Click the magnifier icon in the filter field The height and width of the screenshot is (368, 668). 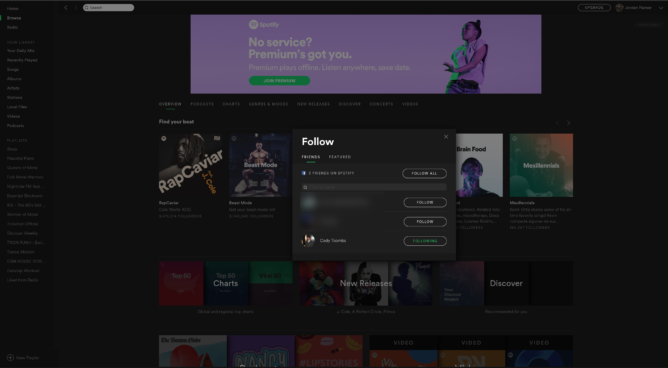[305, 187]
